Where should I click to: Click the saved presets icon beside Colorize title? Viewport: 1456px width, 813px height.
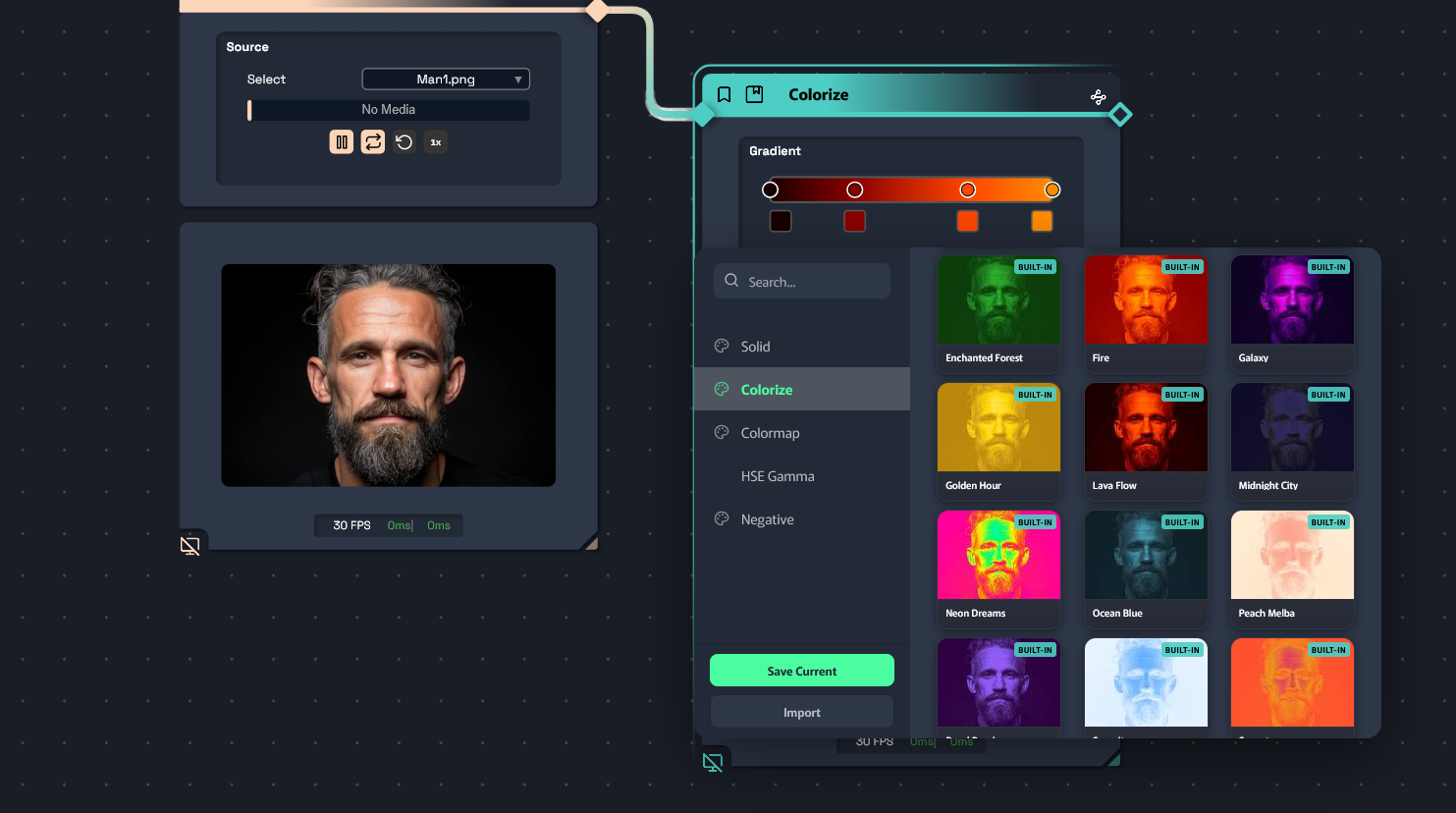click(754, 94)
